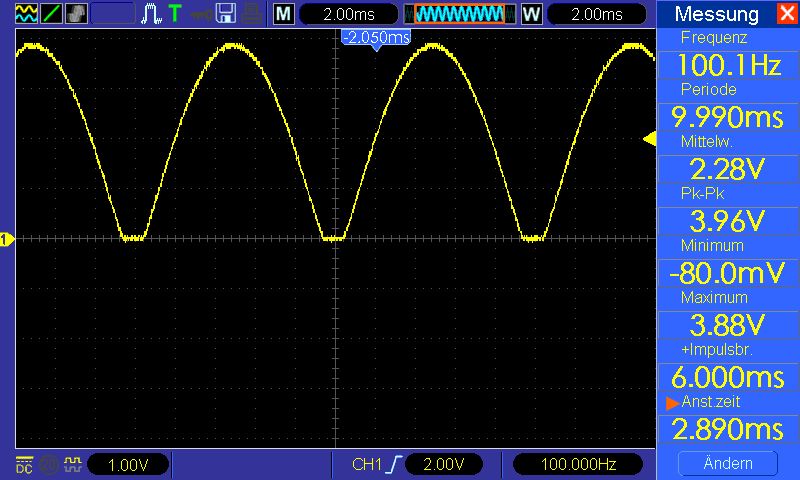Click the Anst.zeit measurement label
800x480 pixels.
pos(711,402)
